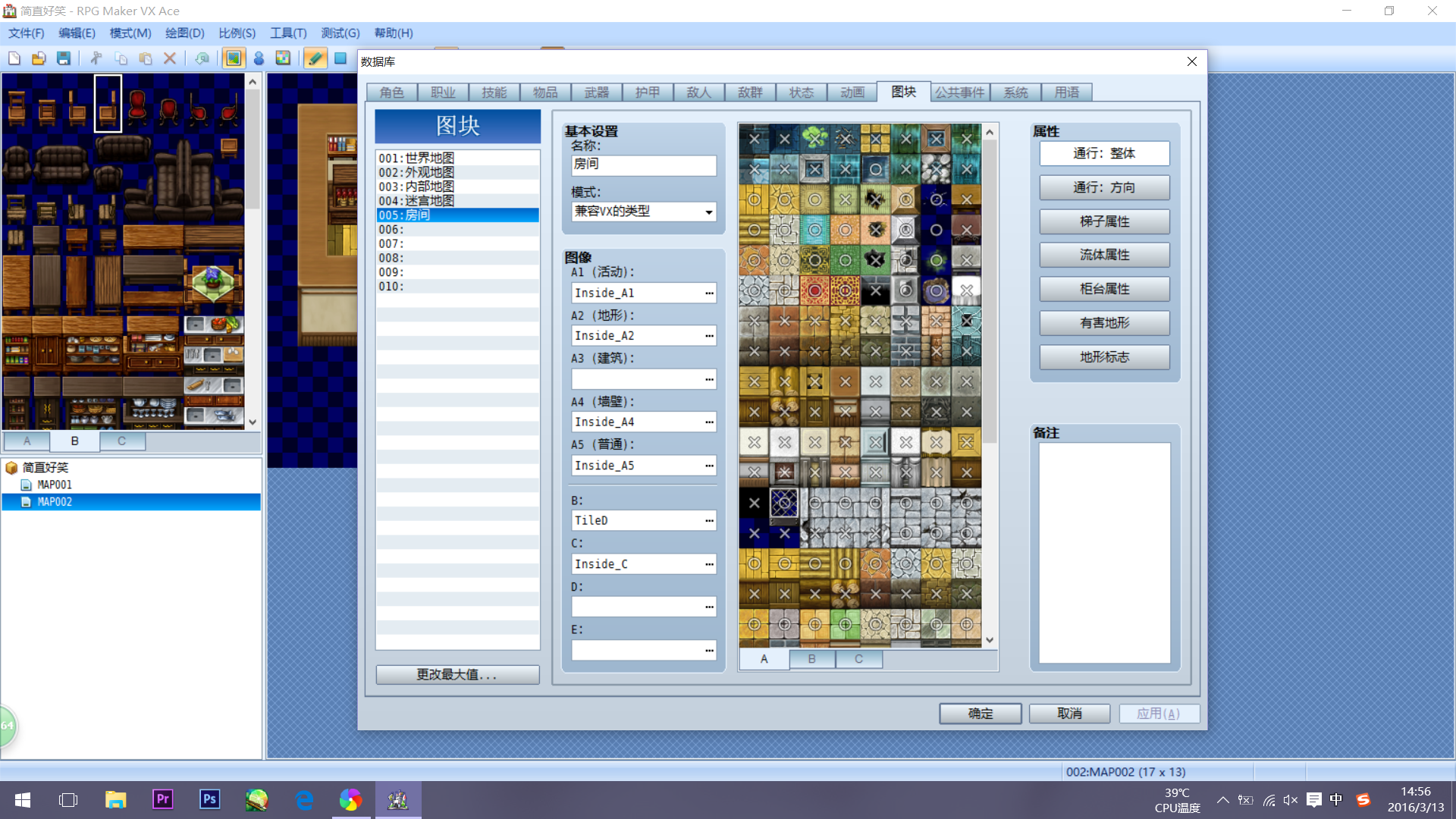This screenshot has width=1456, height=819.
Task: Switch to Region mode grid icon
Action: pos(283,58)
